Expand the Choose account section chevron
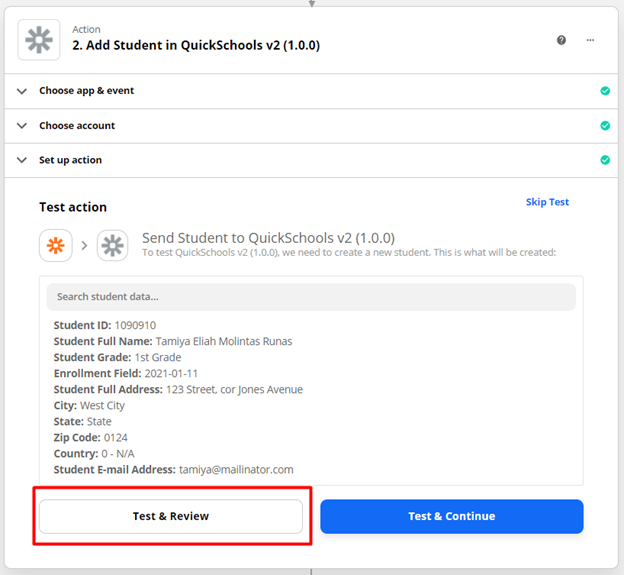 point(22,126)
